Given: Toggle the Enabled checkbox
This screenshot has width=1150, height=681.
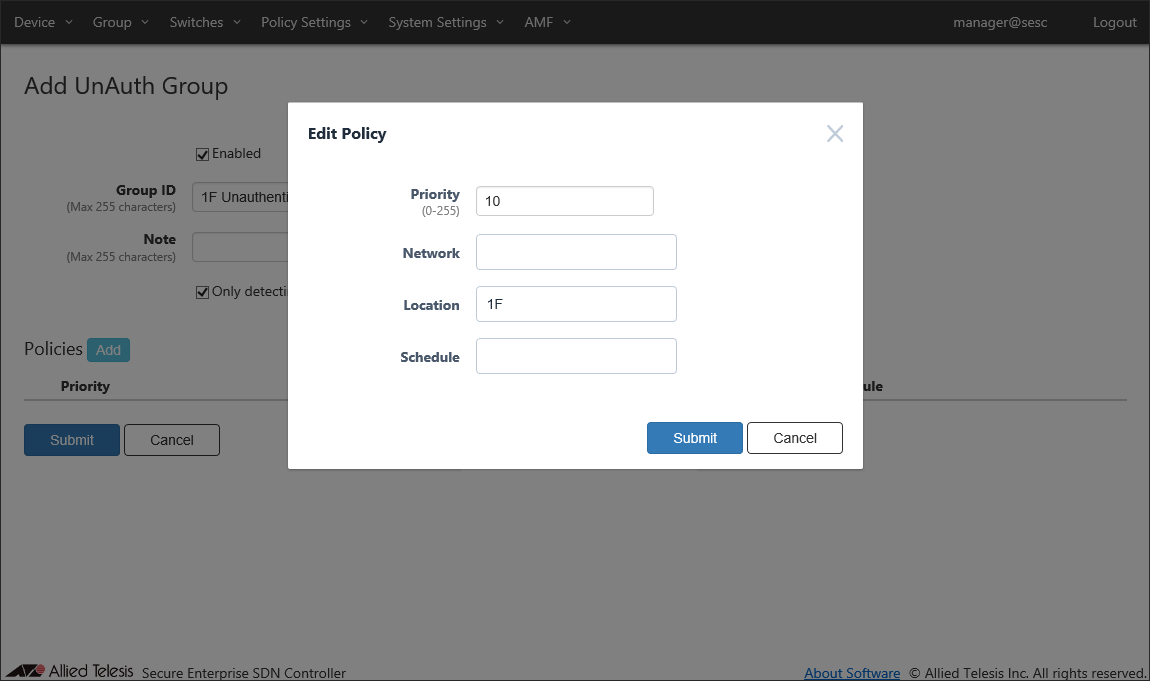Looking at the screenshot, I should coord(202,154).
